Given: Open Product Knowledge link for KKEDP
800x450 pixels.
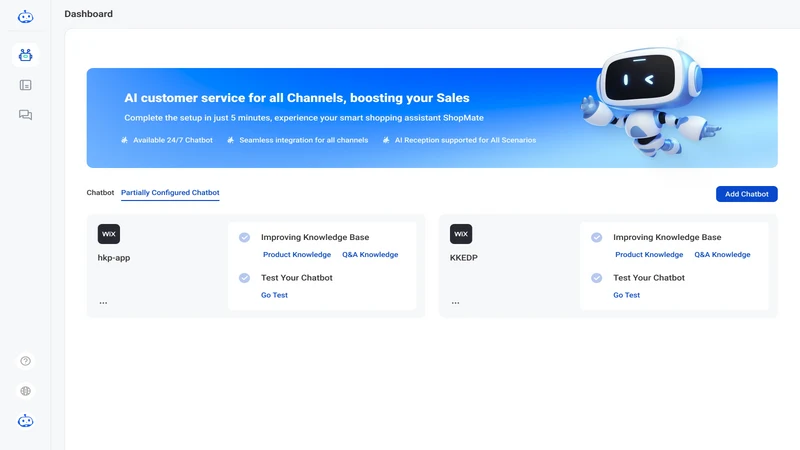Looking at the screenshot, I should pos(649,255).
